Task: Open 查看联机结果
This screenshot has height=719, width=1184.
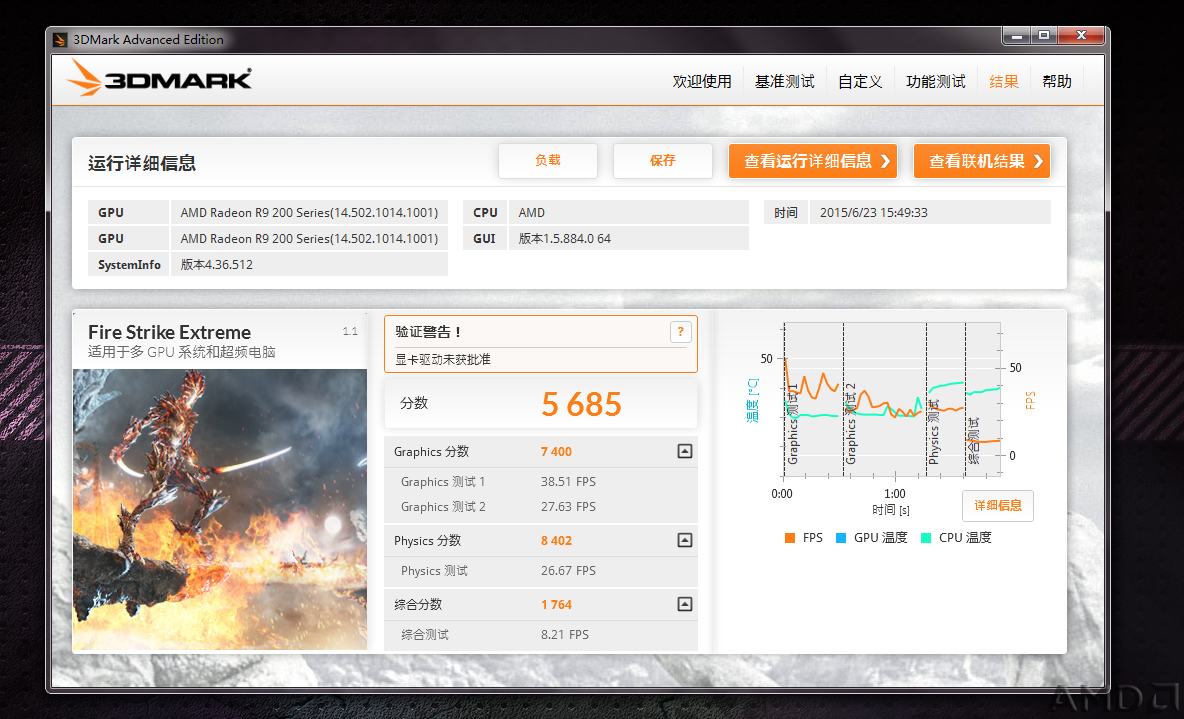Action: point(982,161)
